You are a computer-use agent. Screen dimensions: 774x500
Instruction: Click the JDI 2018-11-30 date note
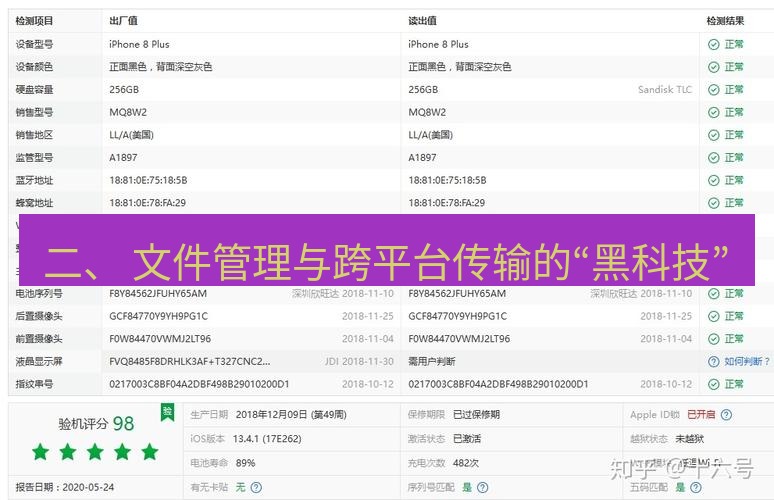(x=359, y=362)
